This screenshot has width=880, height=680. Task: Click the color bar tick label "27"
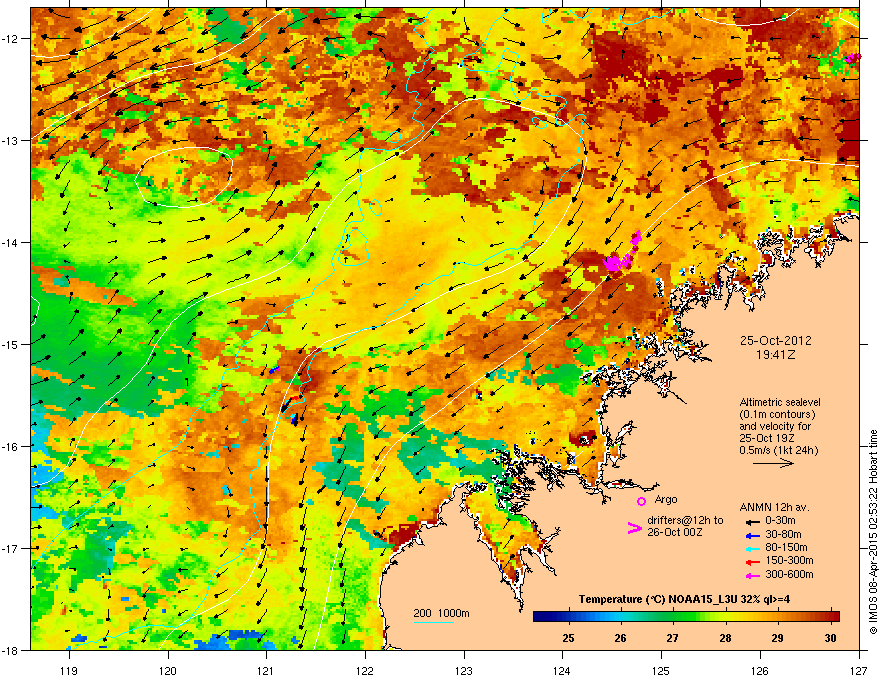(672, 638)
